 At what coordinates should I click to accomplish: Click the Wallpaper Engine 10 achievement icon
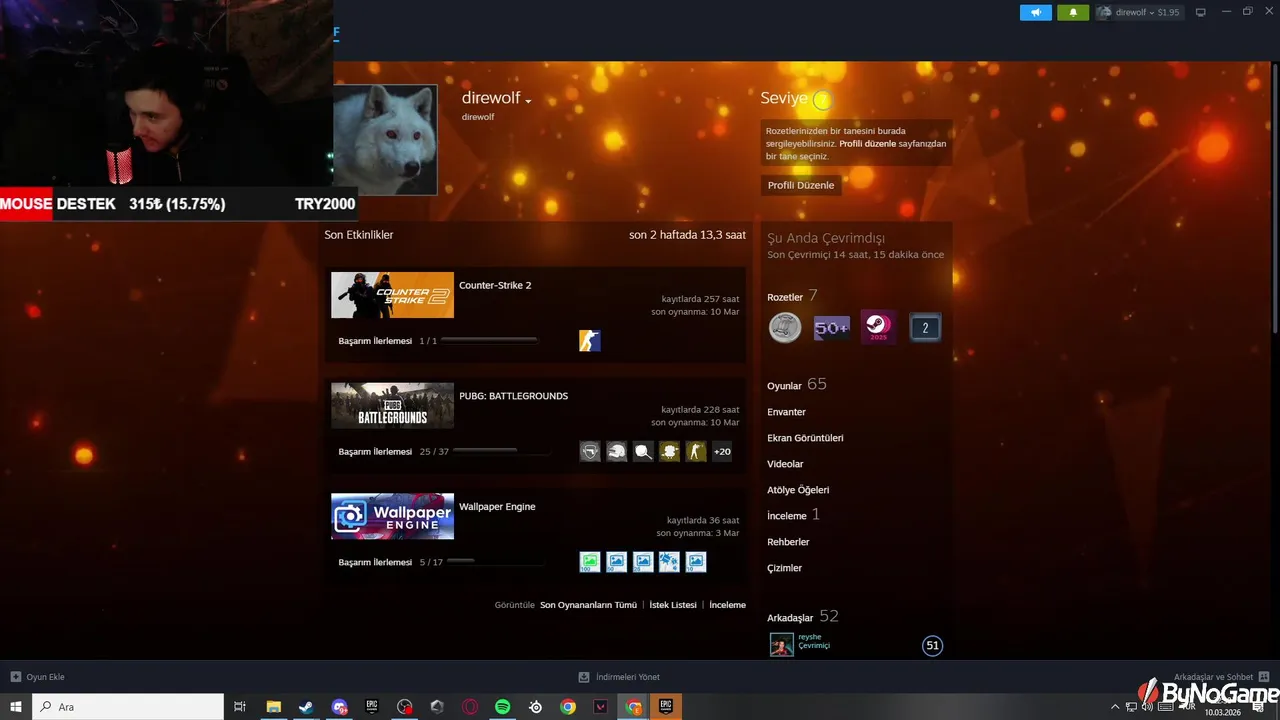tap(696, 562)
